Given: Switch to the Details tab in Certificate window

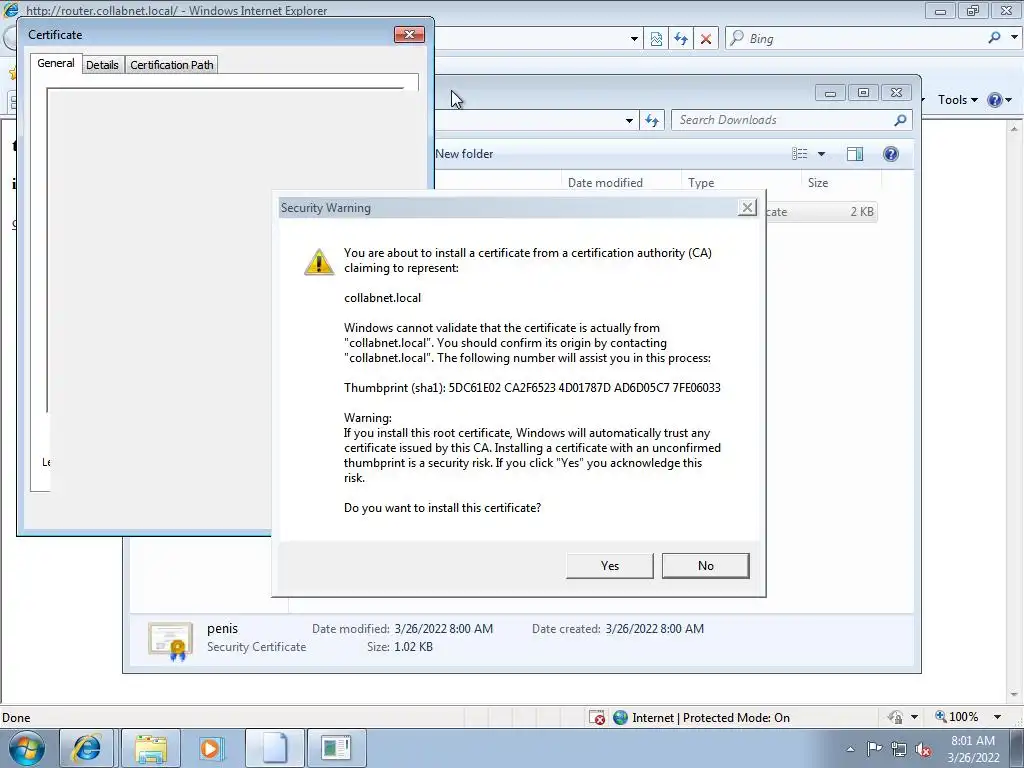Looking at the screenshot, I should click(x=103, y=65).
